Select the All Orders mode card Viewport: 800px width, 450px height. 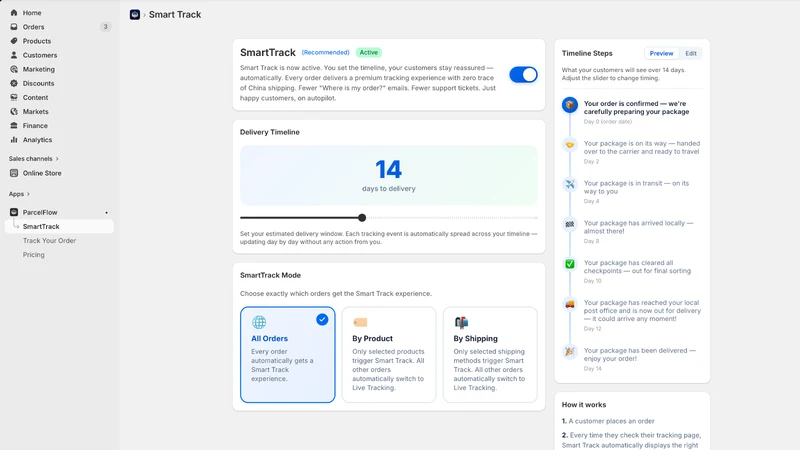(x=288, y=355)
